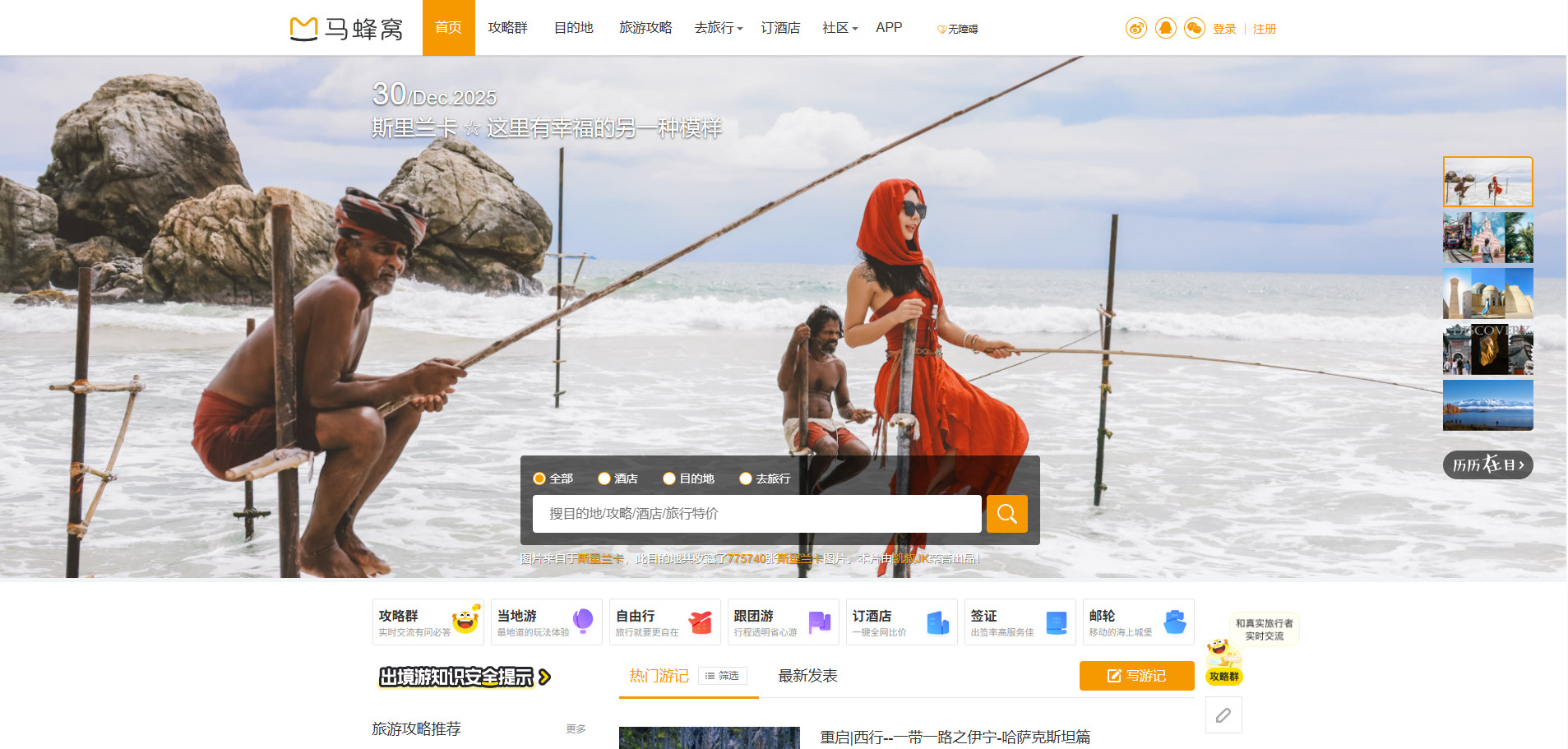Viewport: 1568px width, 749px height.
Task: Select the 目的地 search radio option
Action: [x=669, y=479]
